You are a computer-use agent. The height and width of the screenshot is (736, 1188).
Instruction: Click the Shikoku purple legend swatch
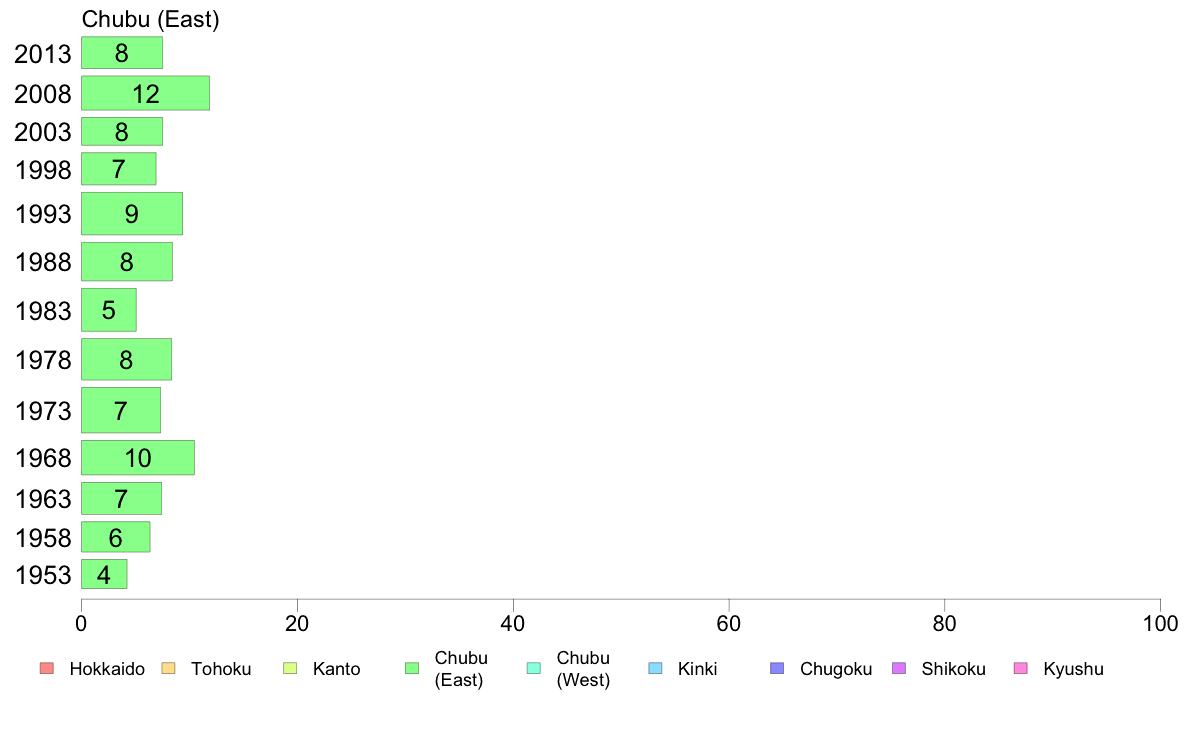pos(899,668)
